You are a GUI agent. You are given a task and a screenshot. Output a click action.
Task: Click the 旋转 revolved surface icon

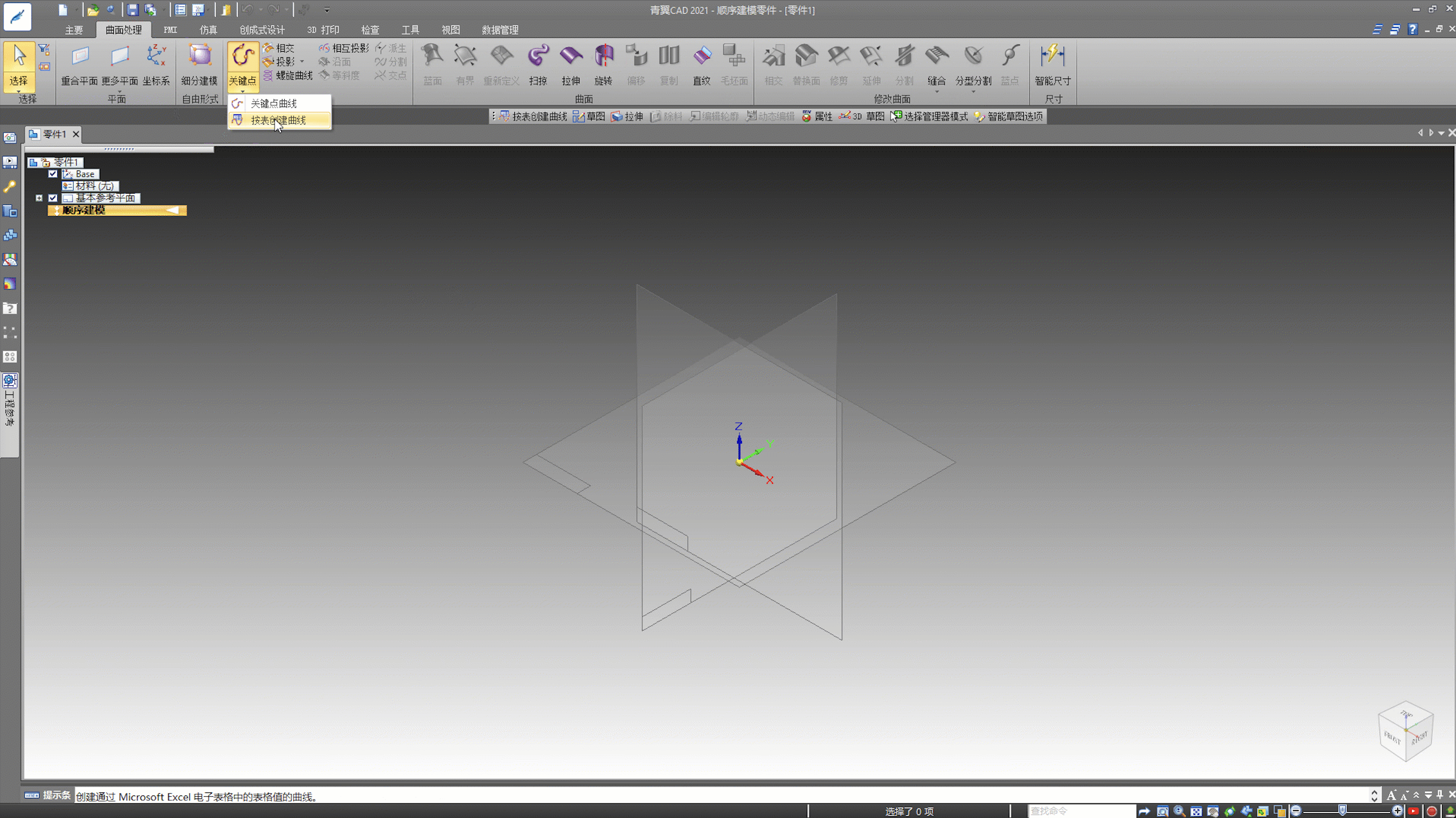tap(603, 55)
